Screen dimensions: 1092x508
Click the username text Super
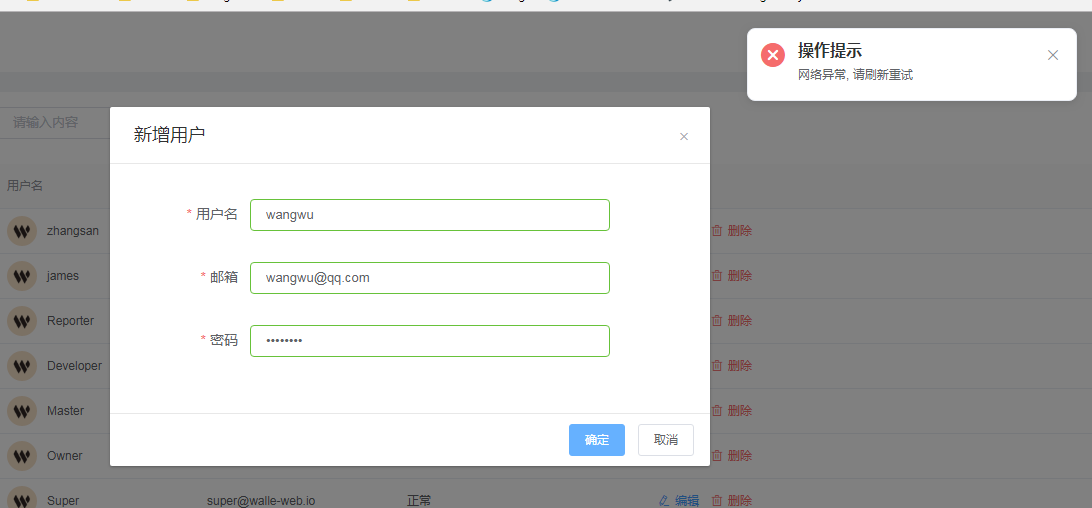pyautogui.click(x=63, y=500)
